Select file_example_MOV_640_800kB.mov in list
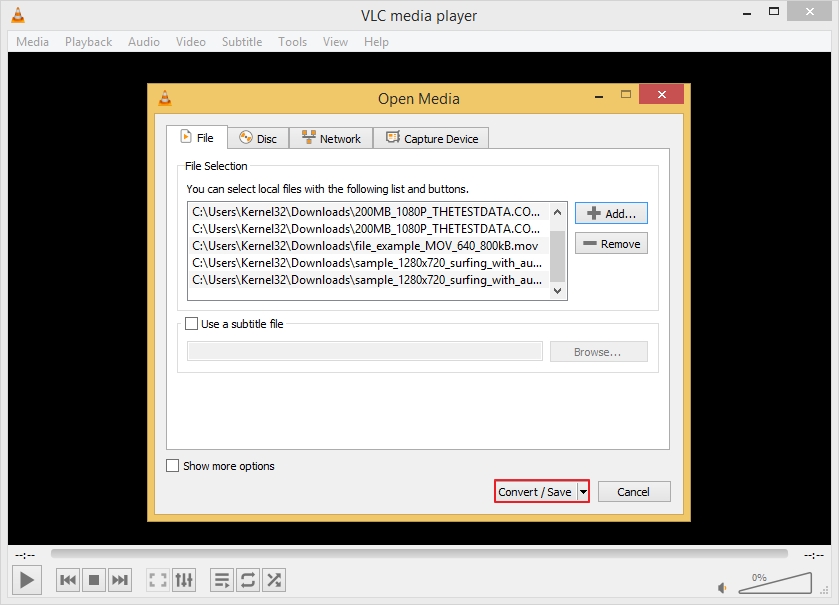839x605 pixels. click(369, 246)
